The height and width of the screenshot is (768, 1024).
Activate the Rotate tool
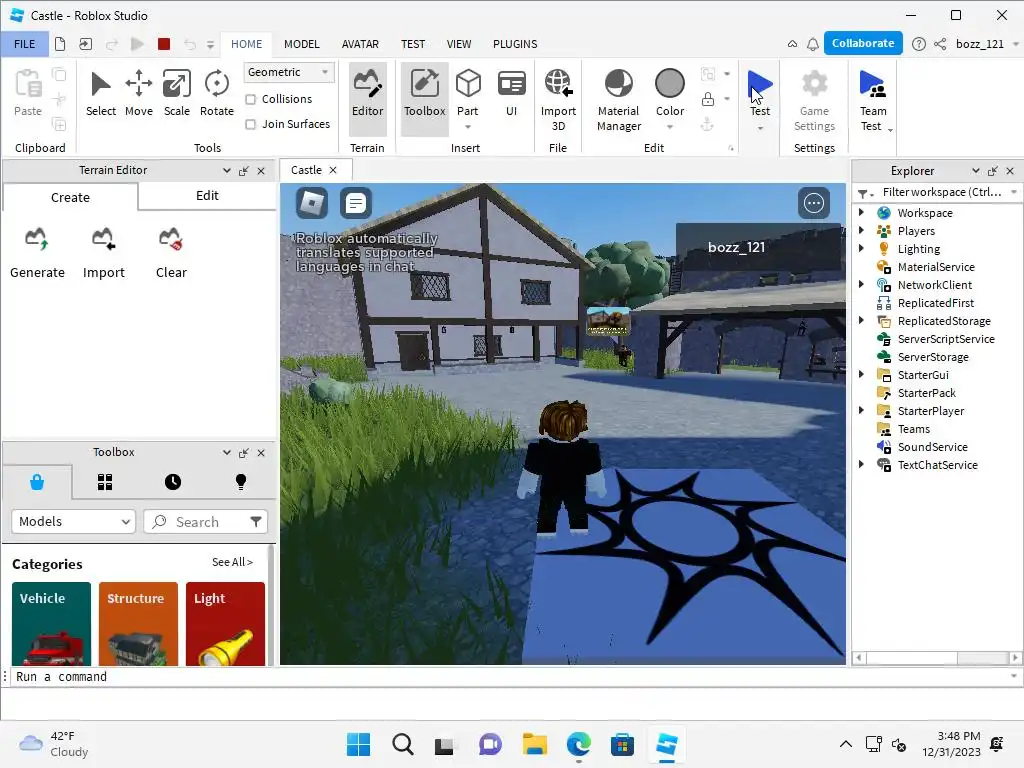point(216,94)
